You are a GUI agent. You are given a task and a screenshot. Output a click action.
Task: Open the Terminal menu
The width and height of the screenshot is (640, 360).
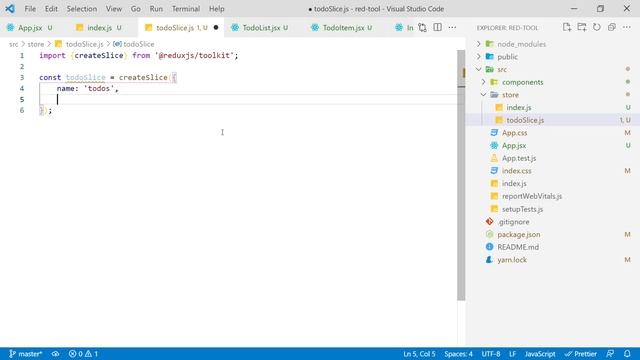coord(186,9)
